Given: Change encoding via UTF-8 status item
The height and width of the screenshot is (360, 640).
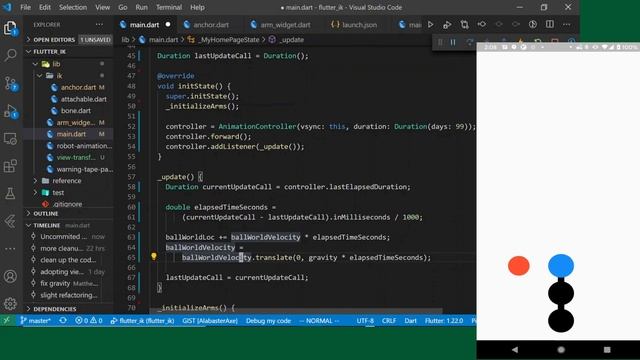Looking at the screenshot, I should point(365,321).
